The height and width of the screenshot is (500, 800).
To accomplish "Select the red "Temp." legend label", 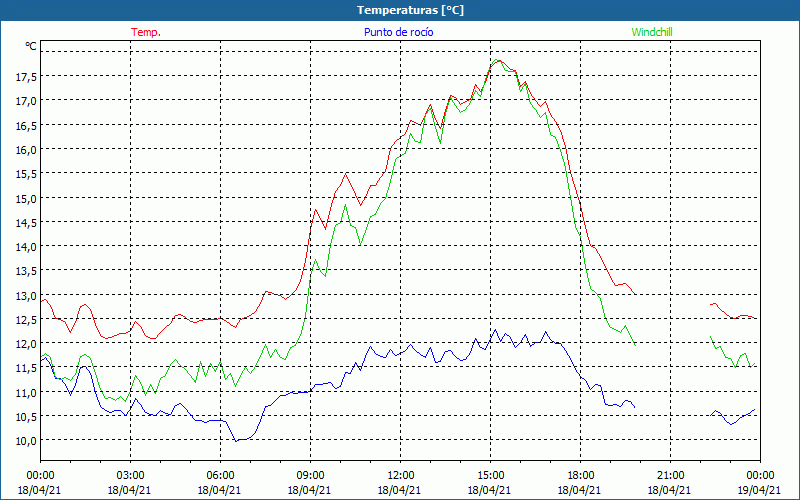I will point(146,32).
